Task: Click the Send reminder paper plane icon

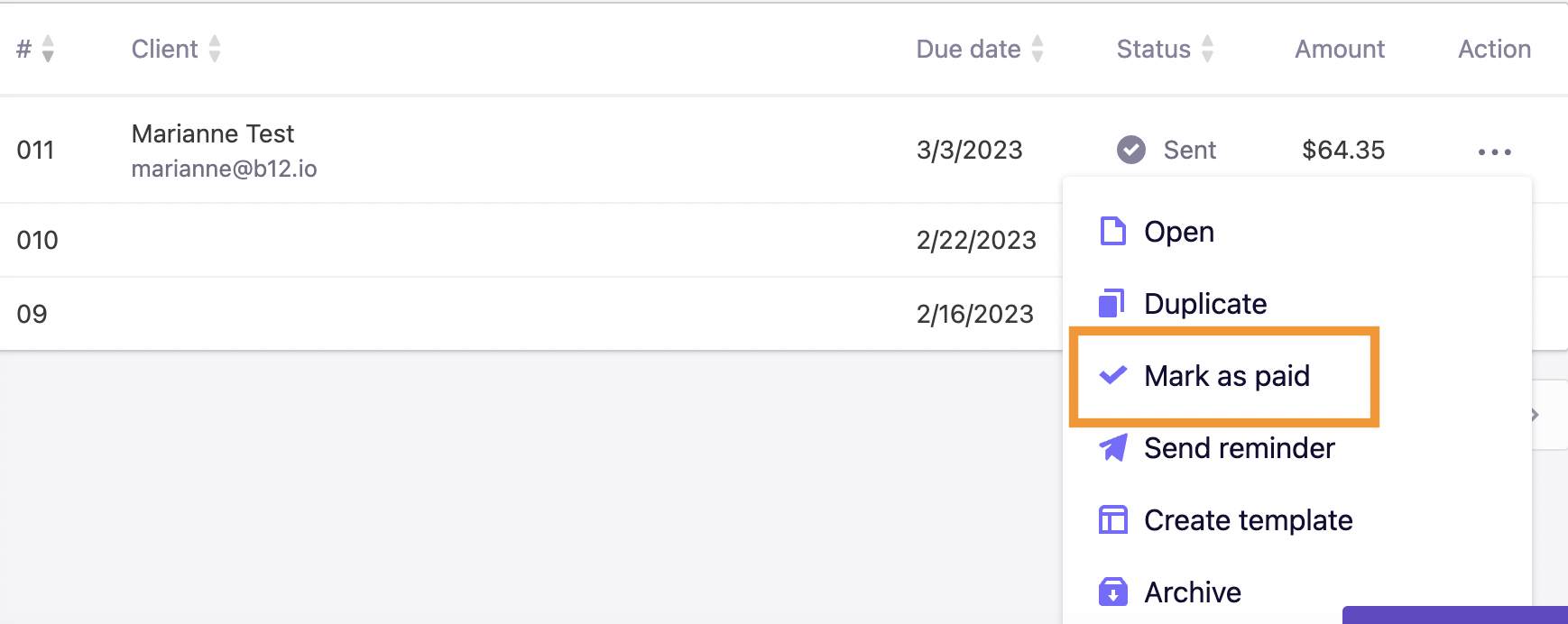Action: click(x=1113, y=447)
